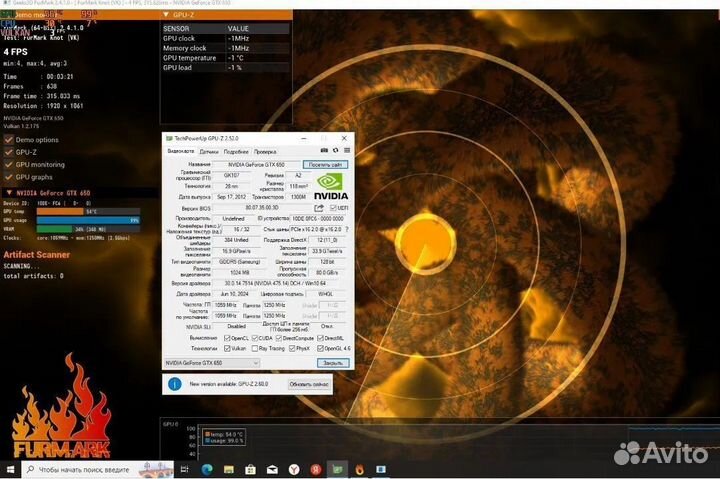Image resolution: width=720 pixels, height=479 pixels.
Task: Click the Обновить сейчас button
Action: [x=309, y=384]
